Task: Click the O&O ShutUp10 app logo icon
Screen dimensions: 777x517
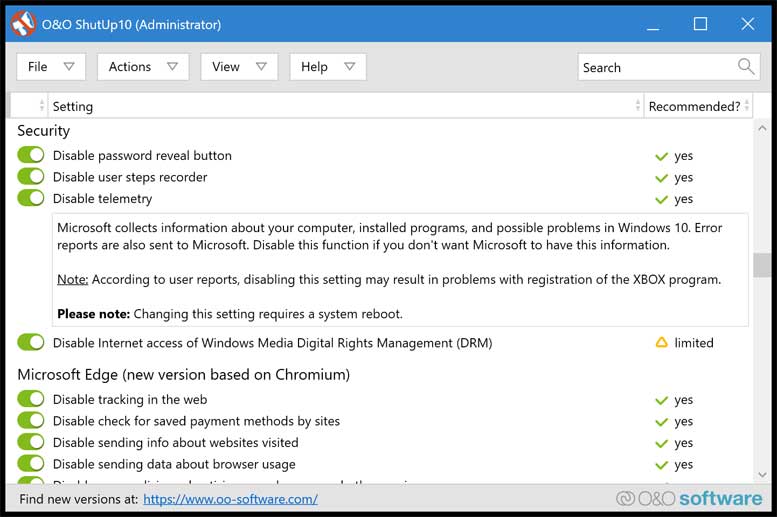Action: [23, 24]
